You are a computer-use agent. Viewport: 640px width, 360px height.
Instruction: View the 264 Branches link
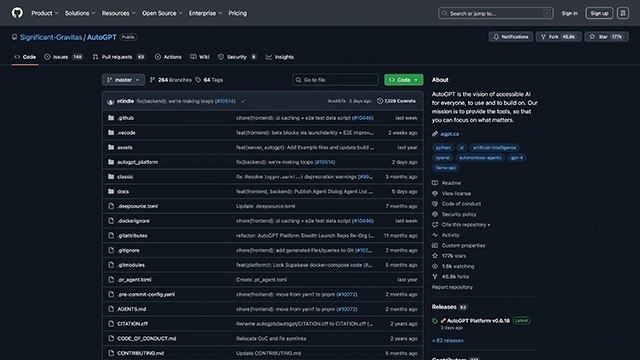[171, 80]
